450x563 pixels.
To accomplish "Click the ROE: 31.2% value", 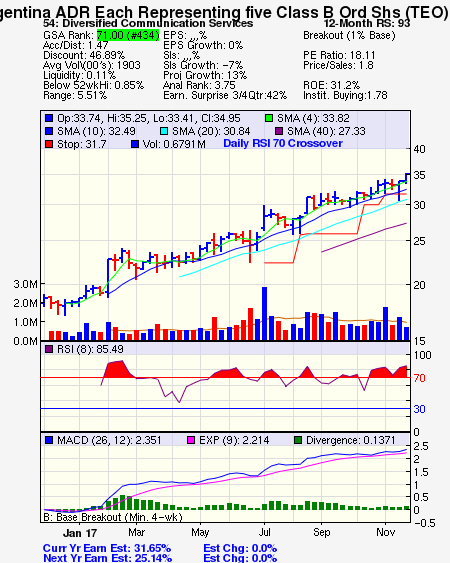I will pos(331,85).
